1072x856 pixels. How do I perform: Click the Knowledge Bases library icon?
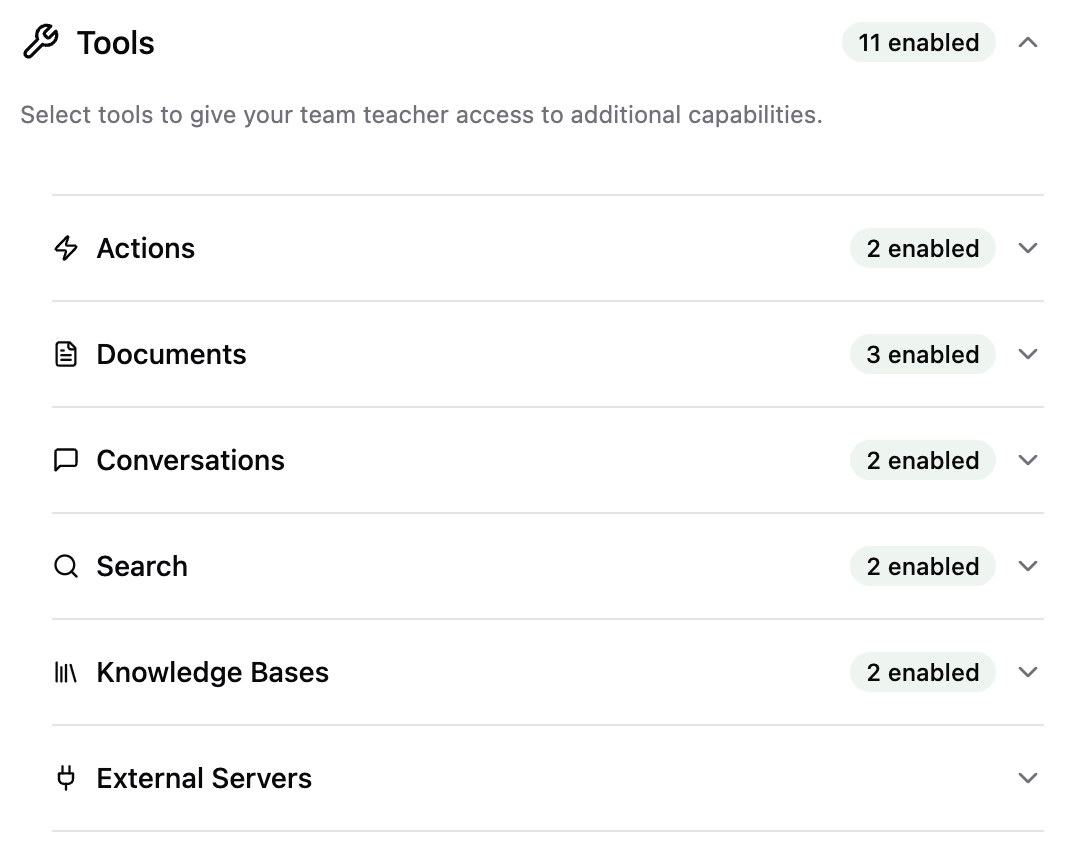coord(65,672)
